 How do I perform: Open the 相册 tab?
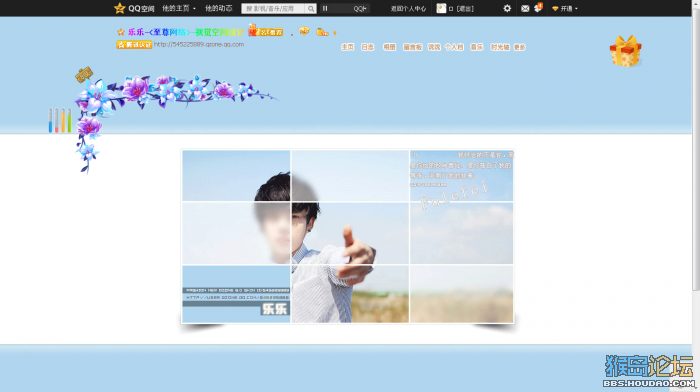[x=389, y=47]
